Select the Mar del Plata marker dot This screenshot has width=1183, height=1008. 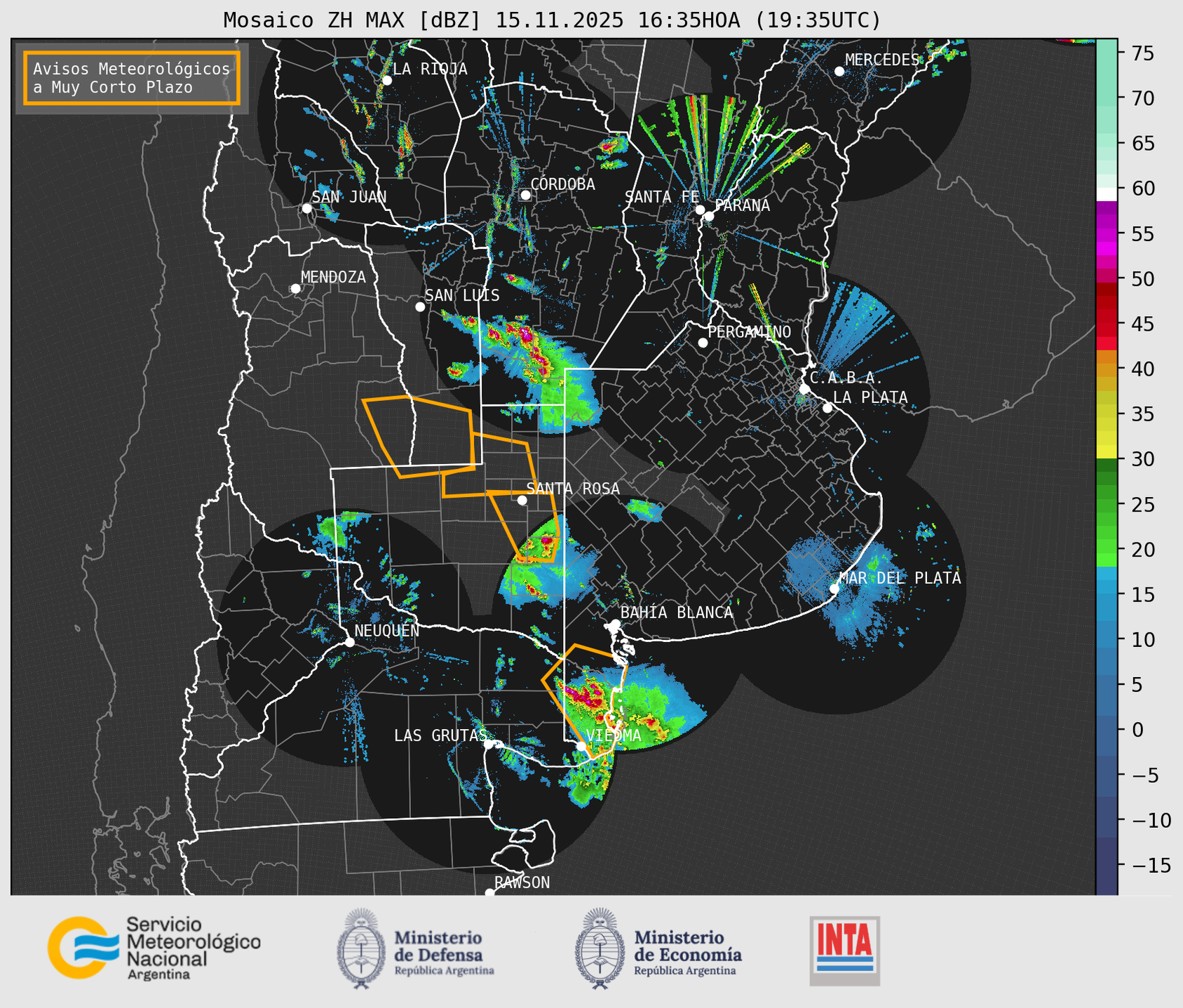pos(834,589)
